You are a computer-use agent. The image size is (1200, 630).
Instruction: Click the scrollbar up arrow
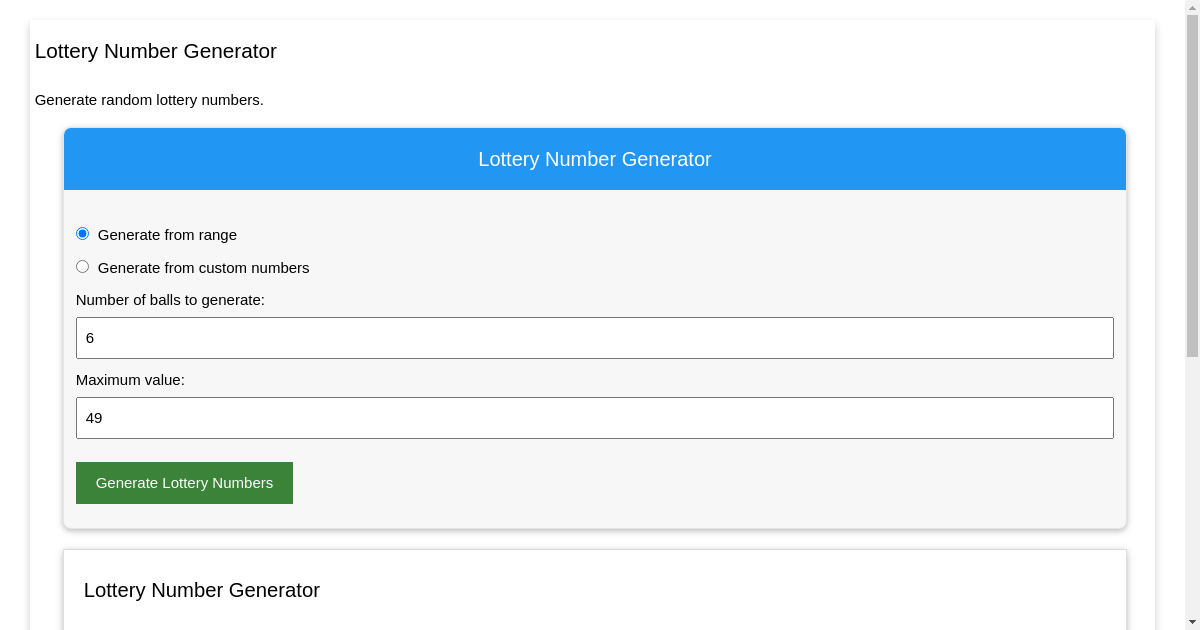[x=1192, y=6]
